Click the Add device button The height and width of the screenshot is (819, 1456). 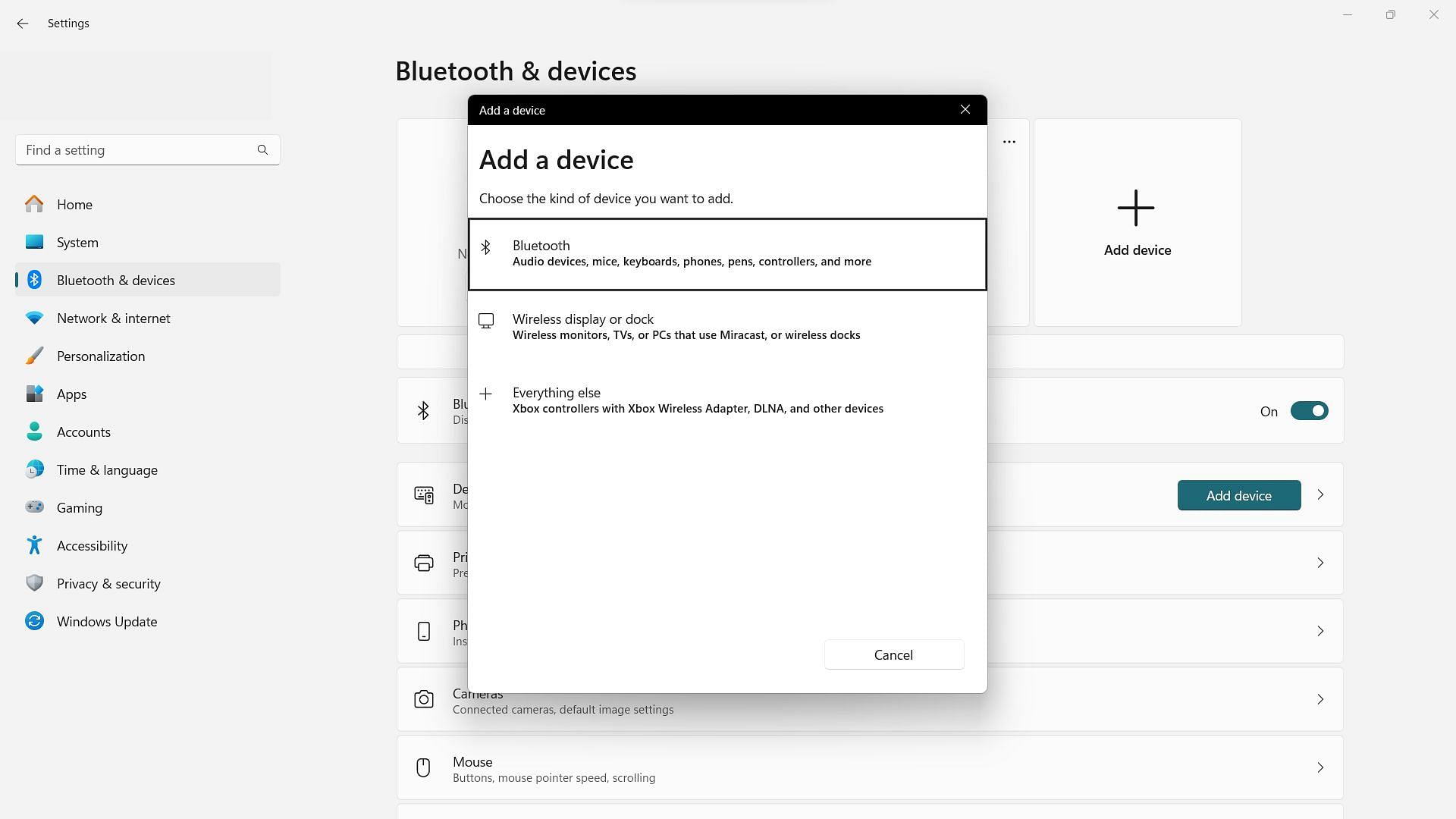[x=1239, y=495]
